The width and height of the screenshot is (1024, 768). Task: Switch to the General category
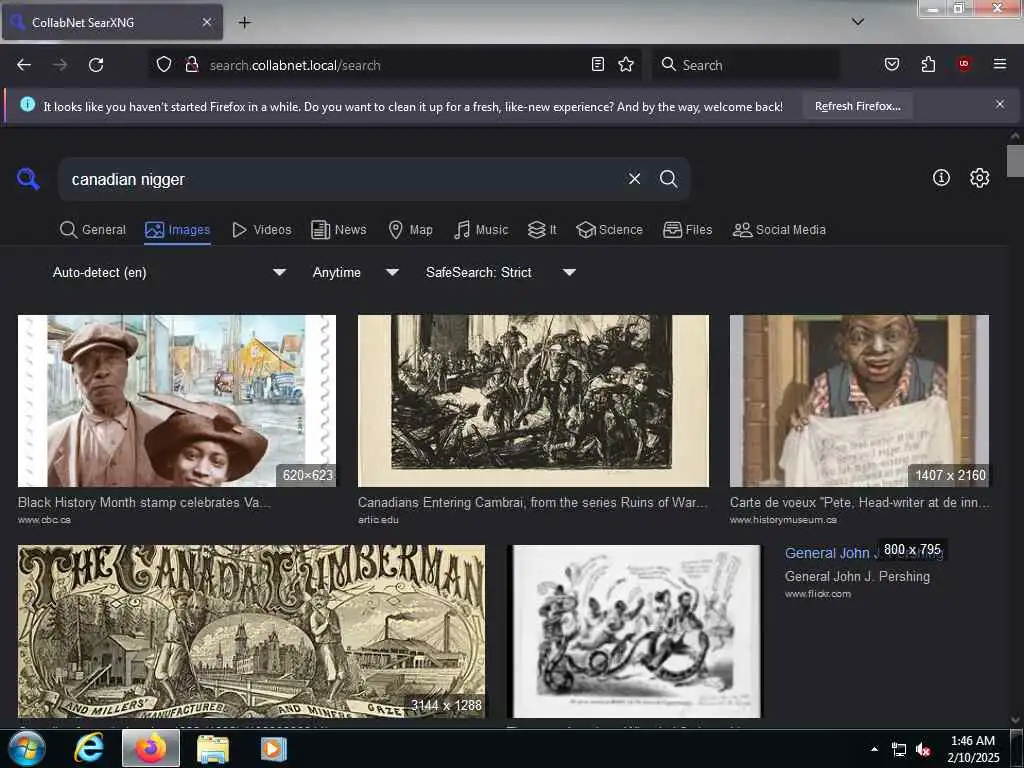(93, 230)
